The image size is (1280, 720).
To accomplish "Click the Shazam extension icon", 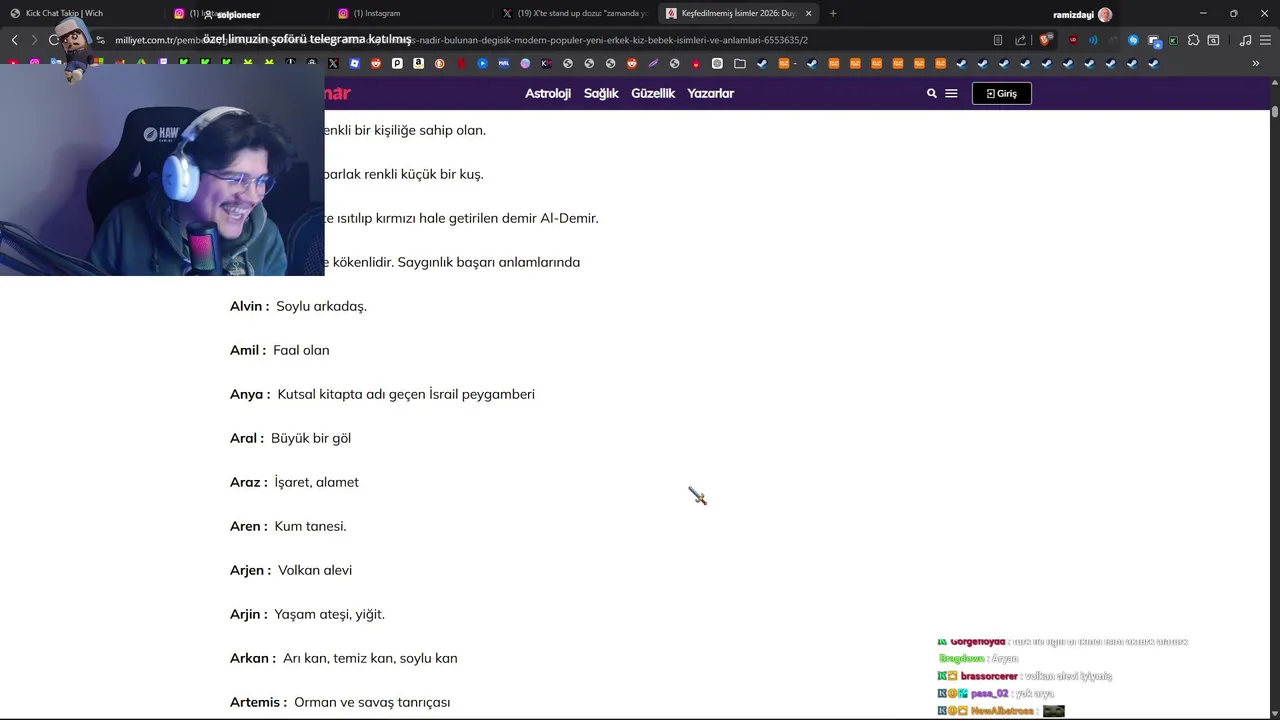I will pos(1133,40).
